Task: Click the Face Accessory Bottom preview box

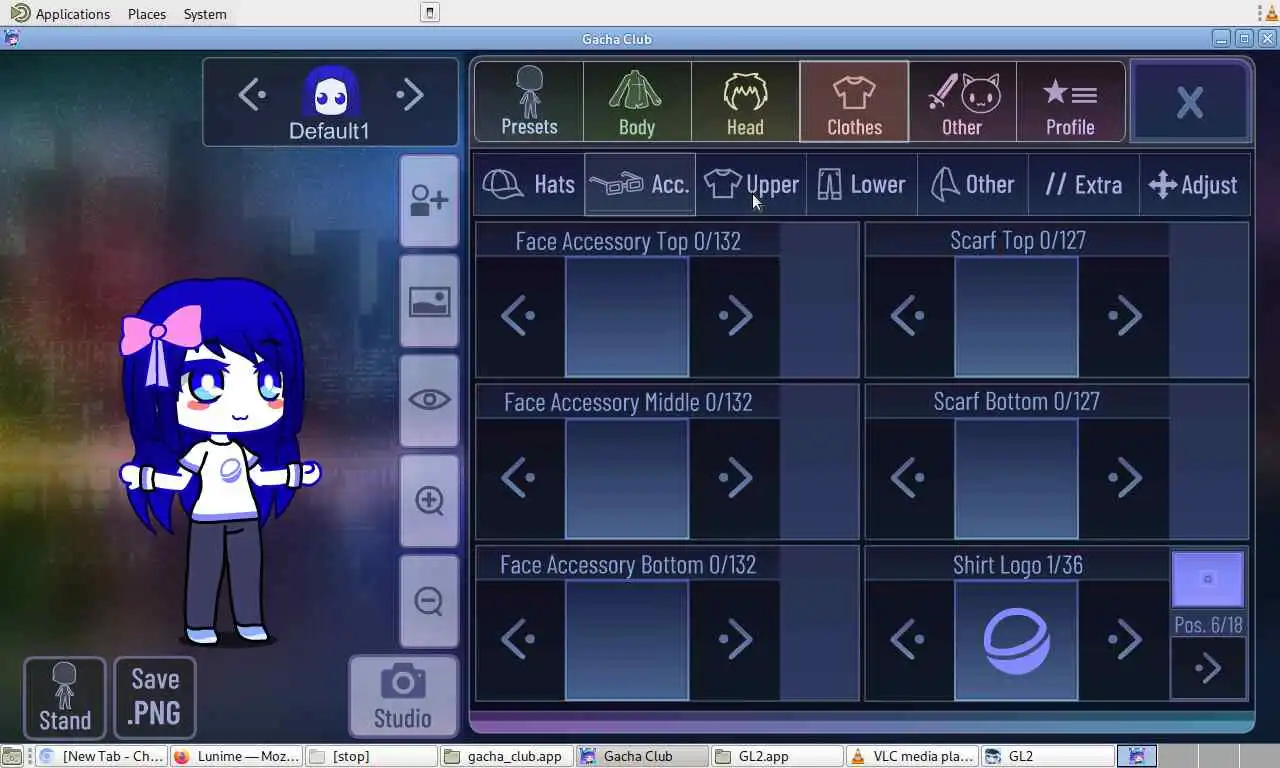Action: point(627,640)
